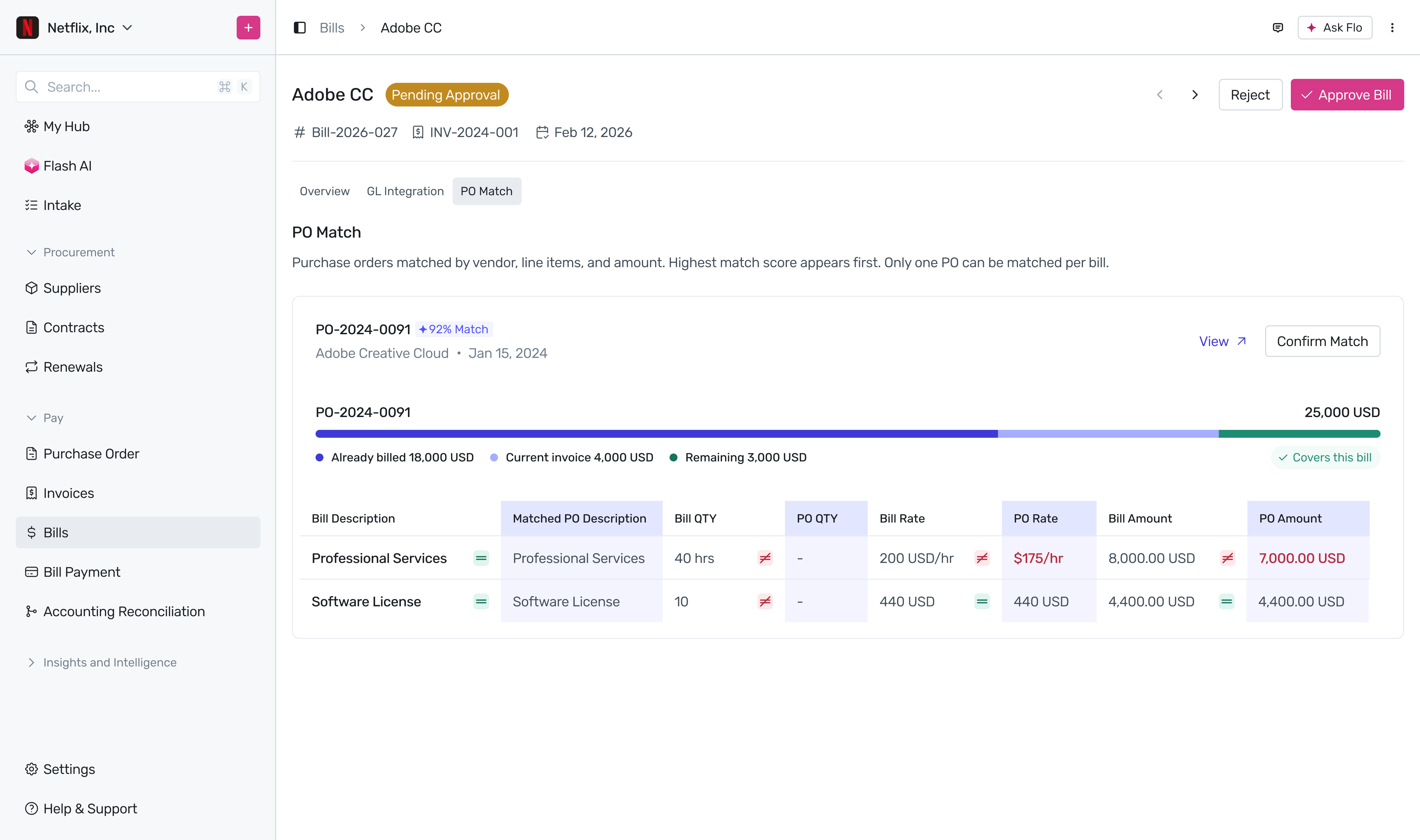Viewport: 1420px width, 840px height.
Task: Click the remaining green progress segment
Action: coord(1299,434)
